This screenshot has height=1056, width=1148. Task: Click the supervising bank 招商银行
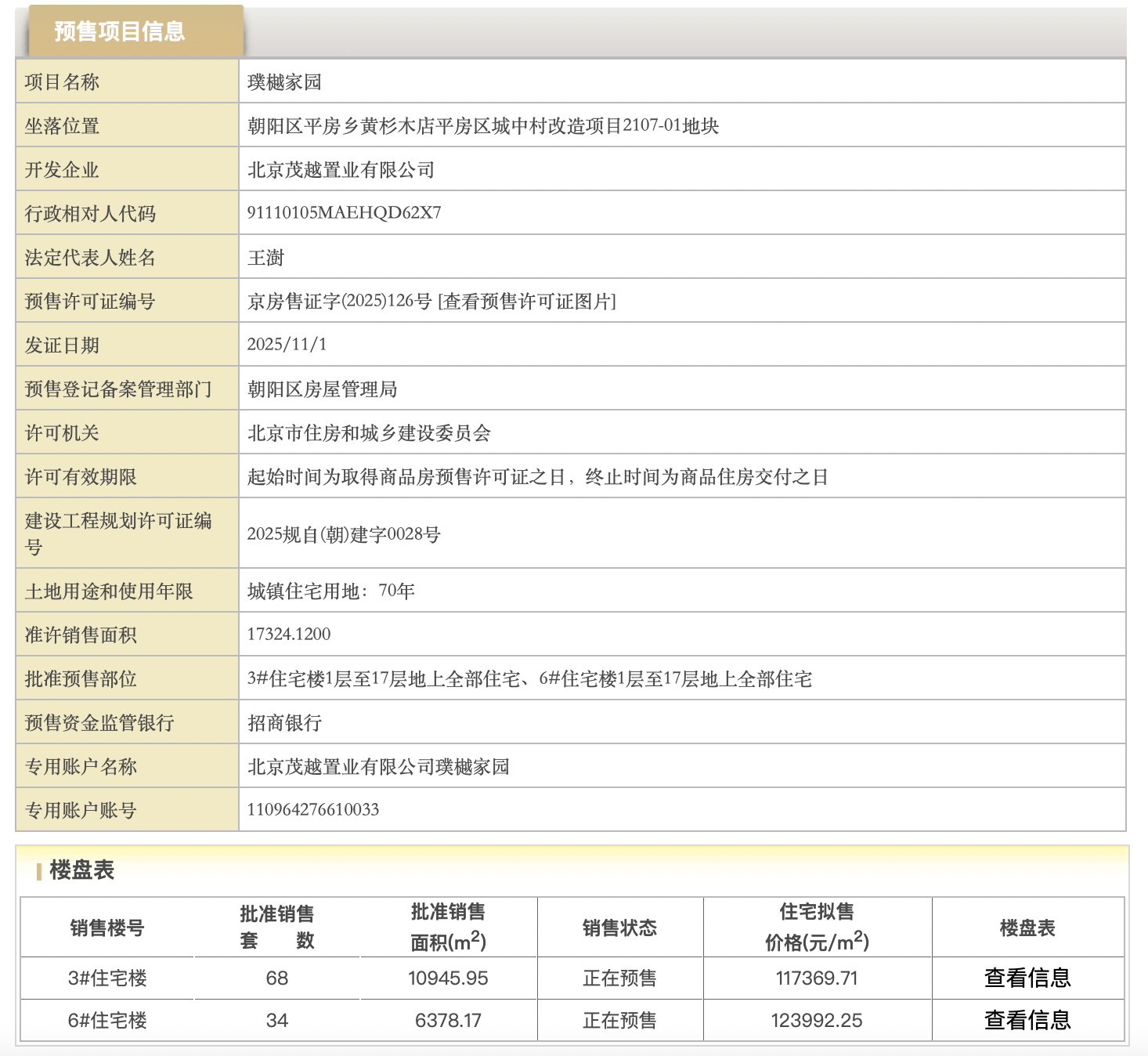tap(284, 723)
